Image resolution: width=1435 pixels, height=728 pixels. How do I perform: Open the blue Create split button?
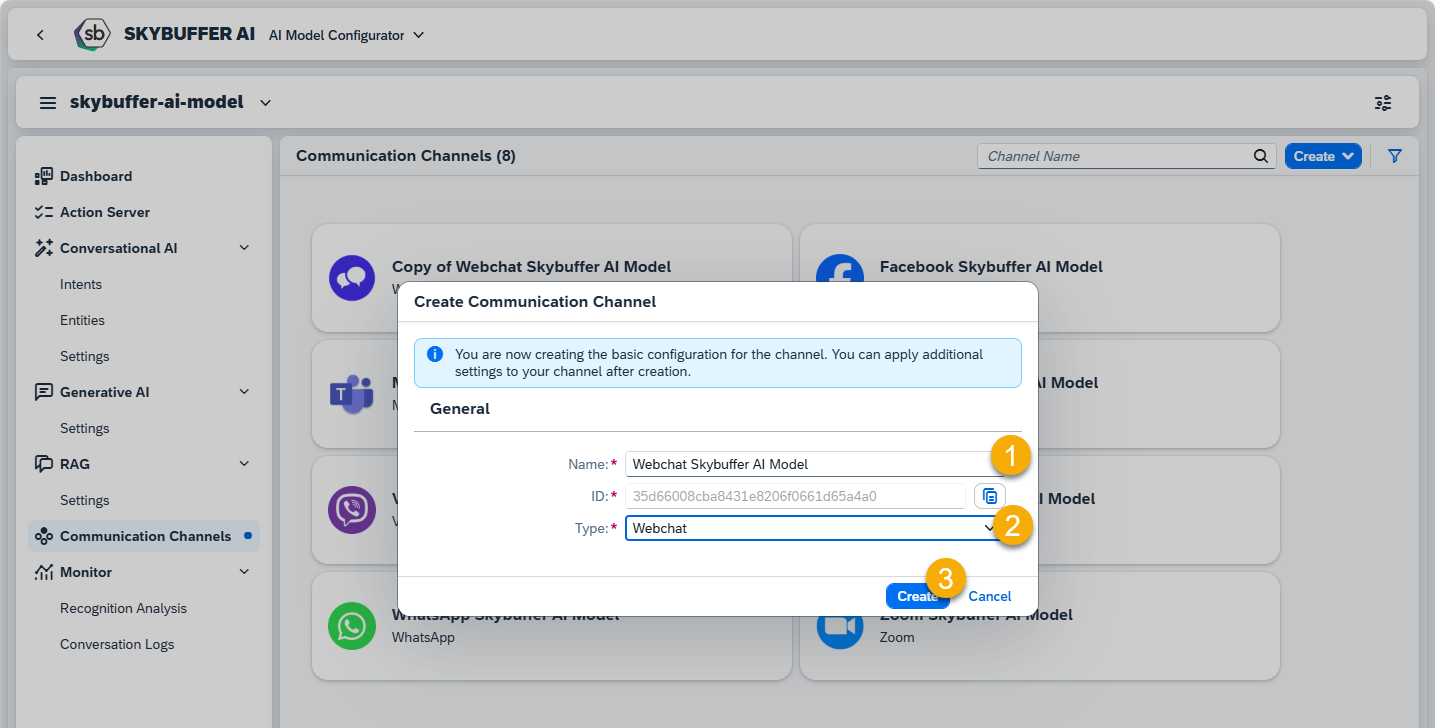[1323, 156]
